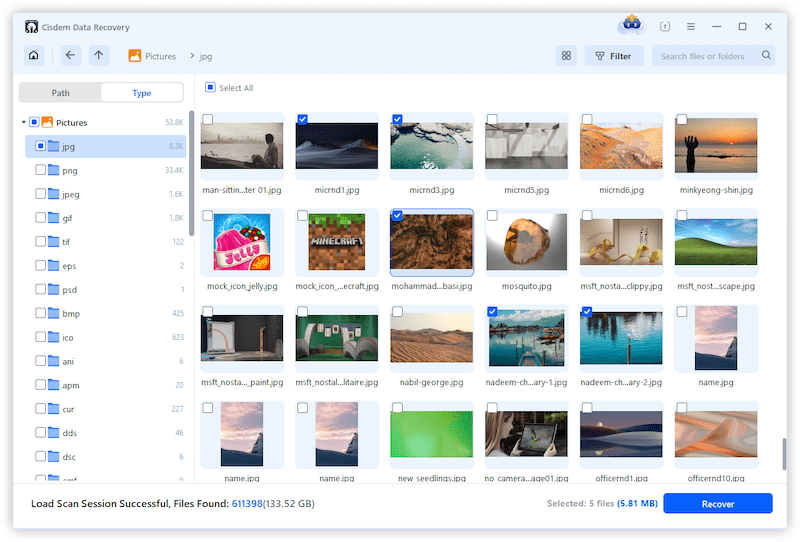Screen dimensions: 800x542
Task: Click the upload/update icon in title bar
Action: [x=664, y=27]
